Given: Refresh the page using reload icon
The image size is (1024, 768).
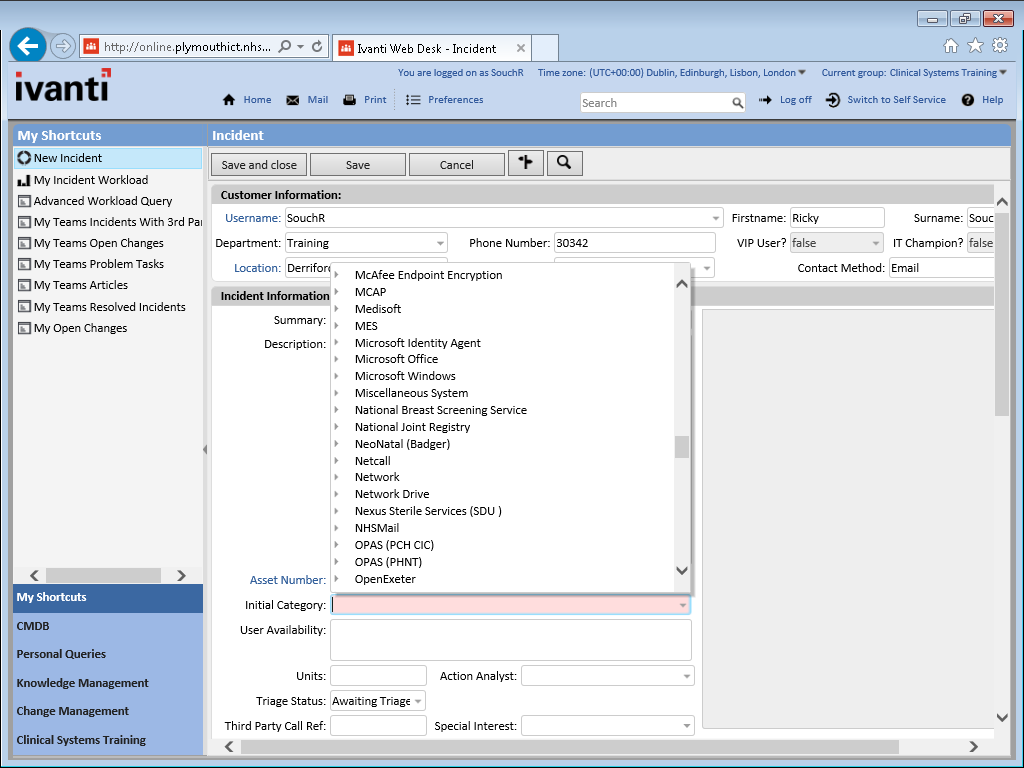Looking at the screenshot, I should 317,47.
